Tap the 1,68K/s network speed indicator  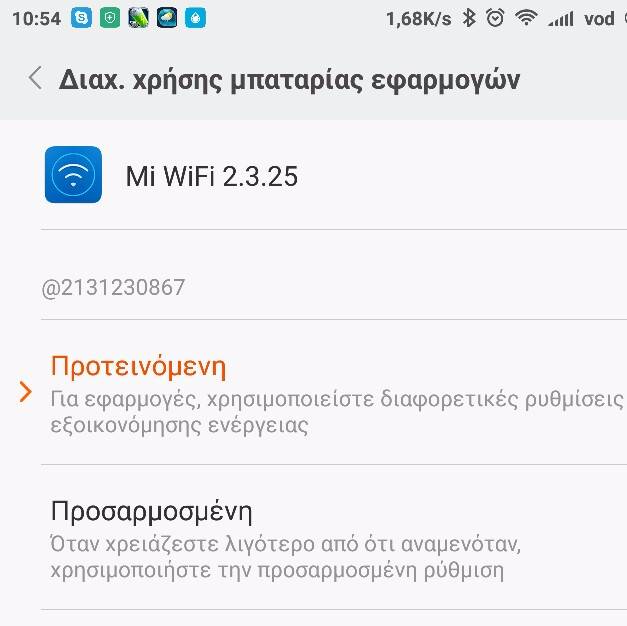pos(419,19)
